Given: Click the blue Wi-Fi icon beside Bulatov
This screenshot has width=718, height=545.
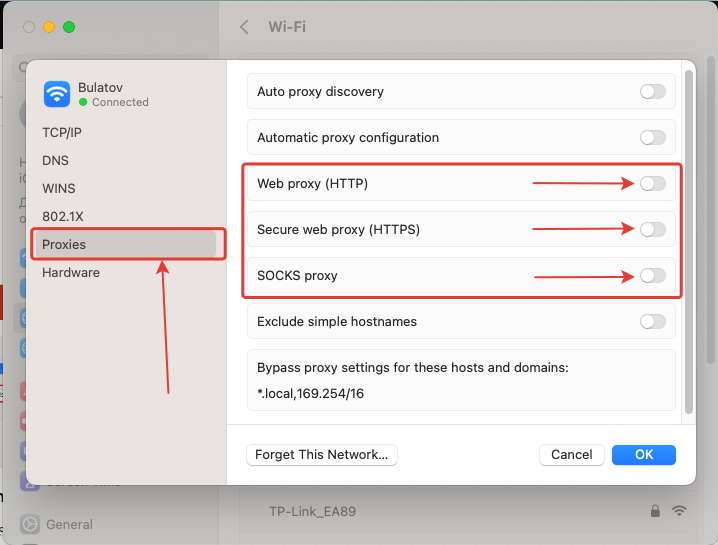Looking at the screenshot, I should click(57, 94).
